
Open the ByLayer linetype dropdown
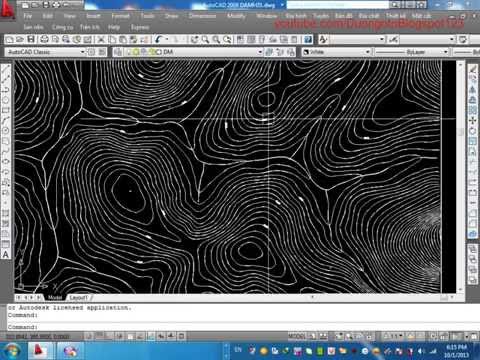(445, 52)
